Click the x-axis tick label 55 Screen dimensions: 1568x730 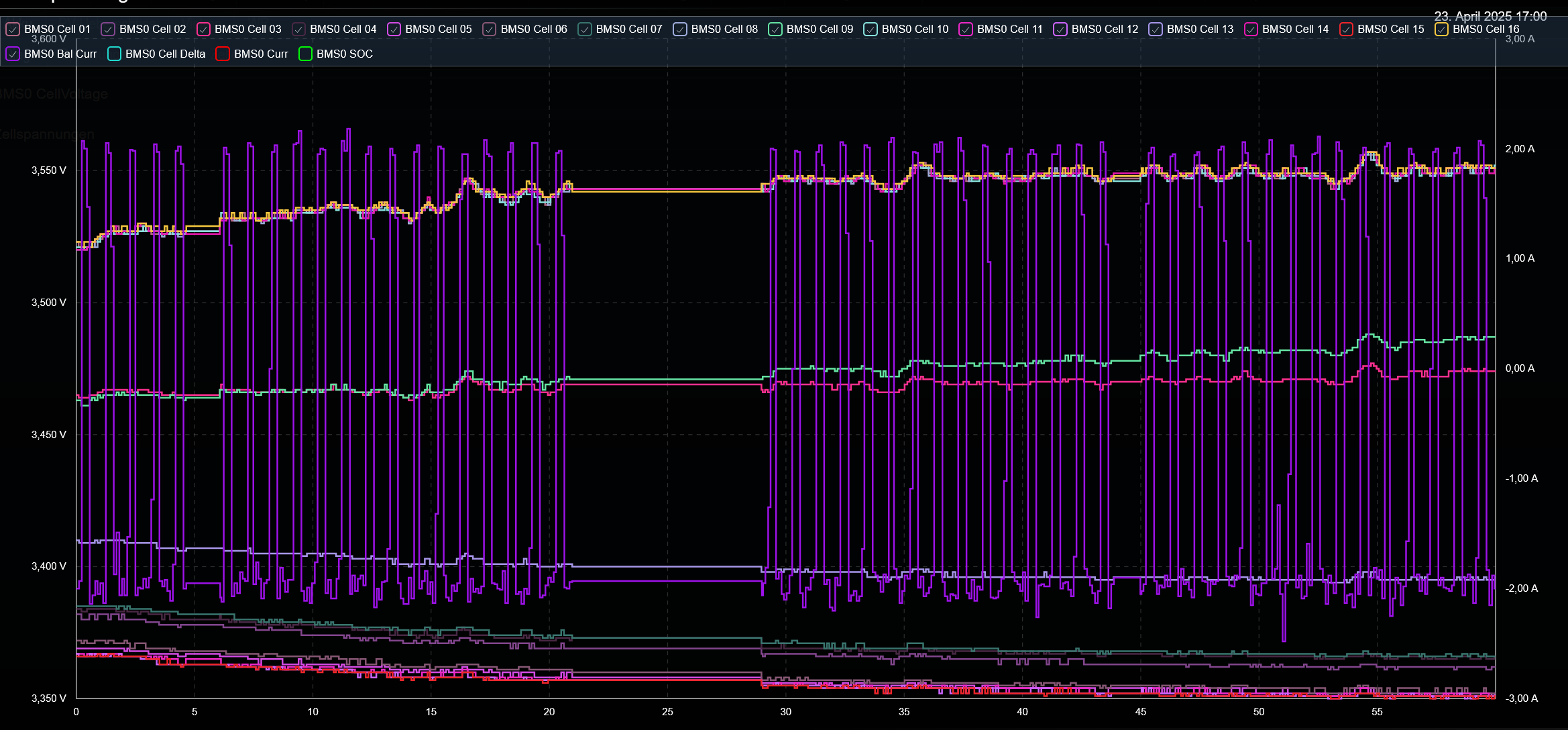pos(1377,712)
